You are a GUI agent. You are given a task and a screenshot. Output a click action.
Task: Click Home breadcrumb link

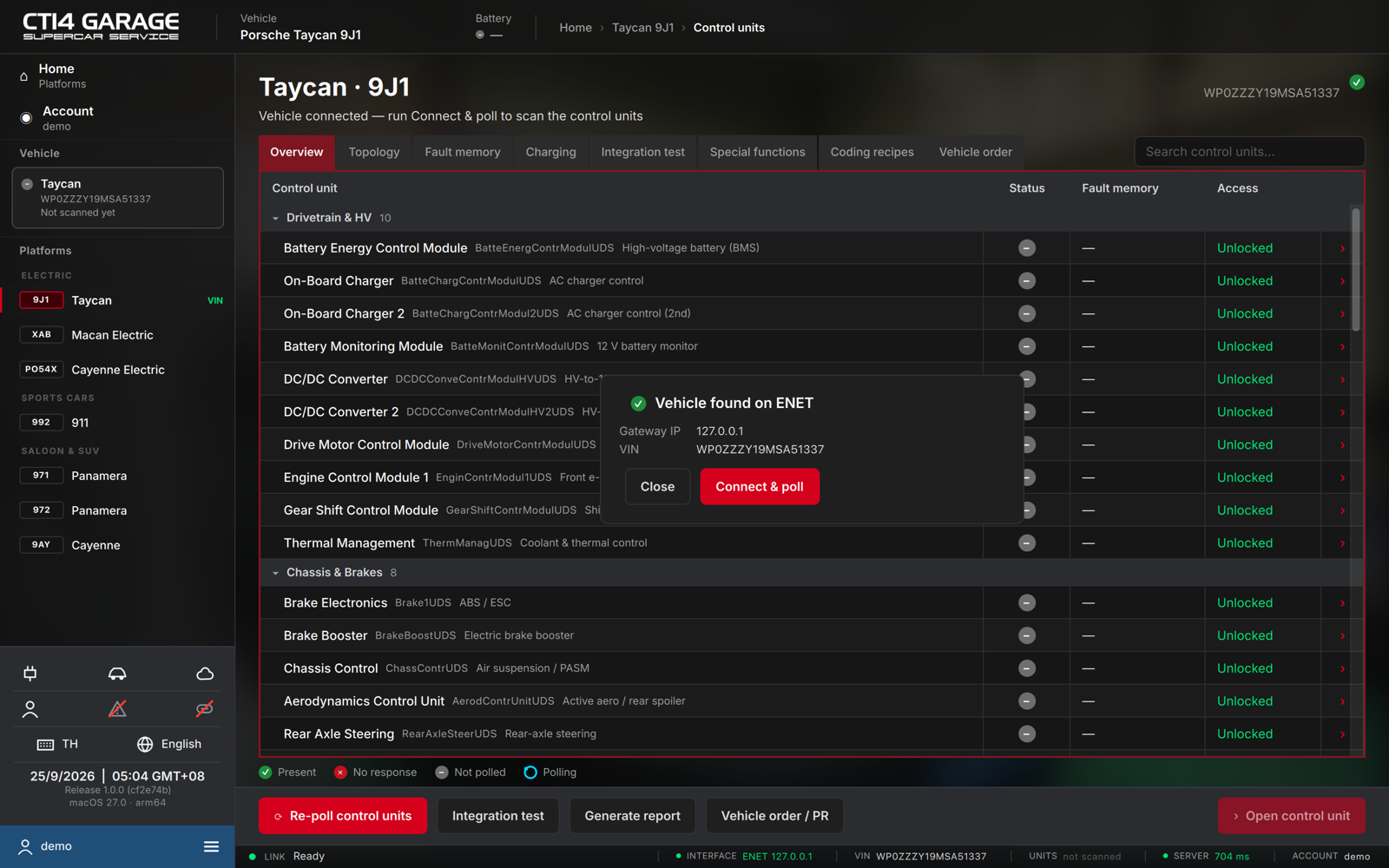click(576, 28)
